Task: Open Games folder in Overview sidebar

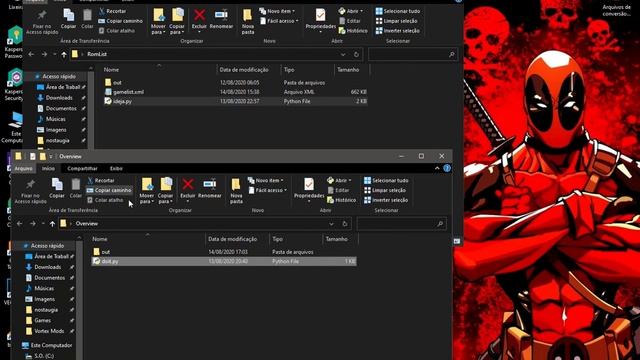Action: 42,320
